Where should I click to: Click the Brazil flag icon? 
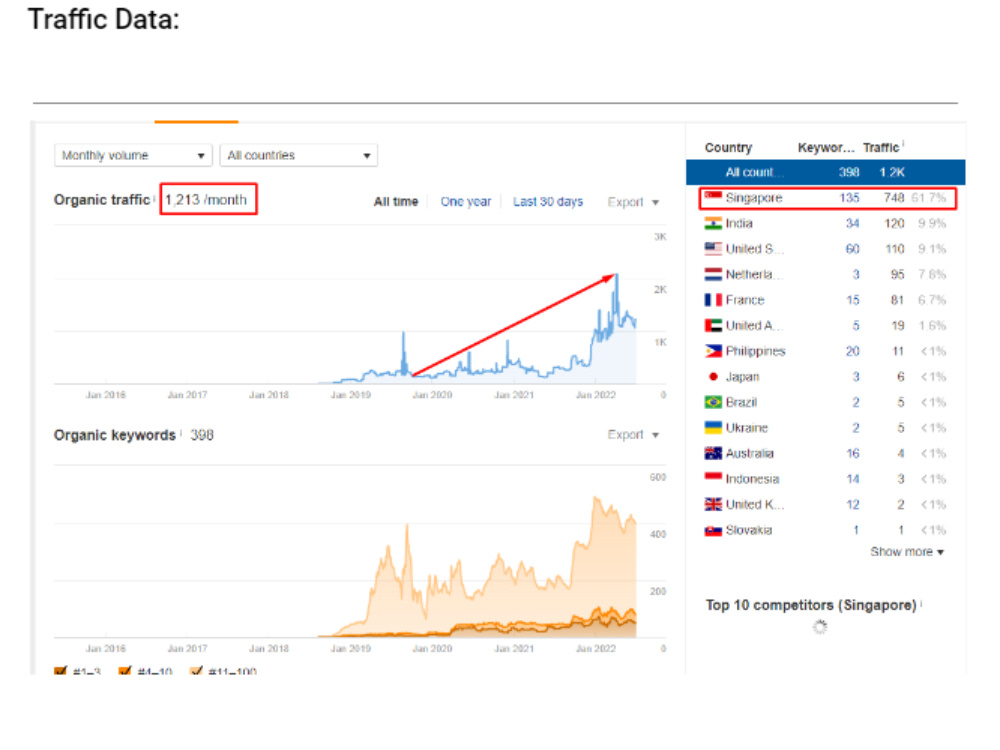(713, 402)
